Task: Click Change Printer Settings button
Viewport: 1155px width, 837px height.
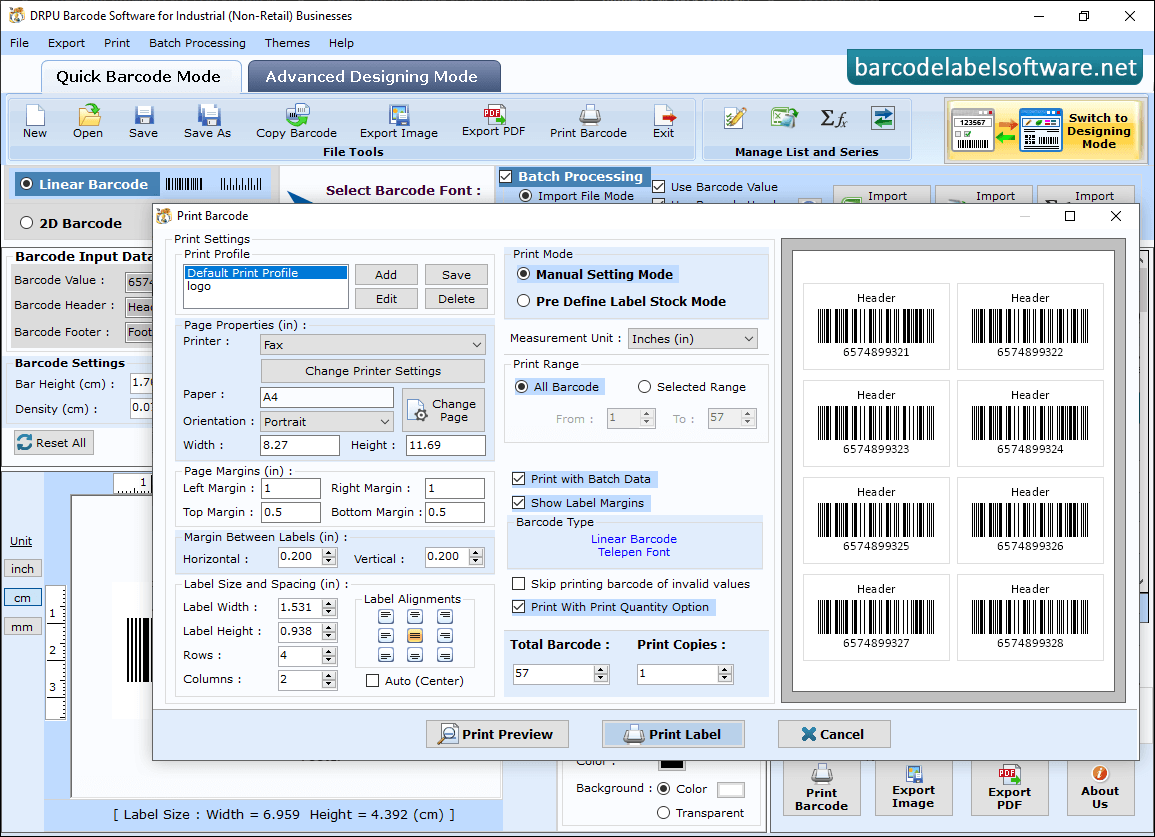Action: (x=373, y=371)
